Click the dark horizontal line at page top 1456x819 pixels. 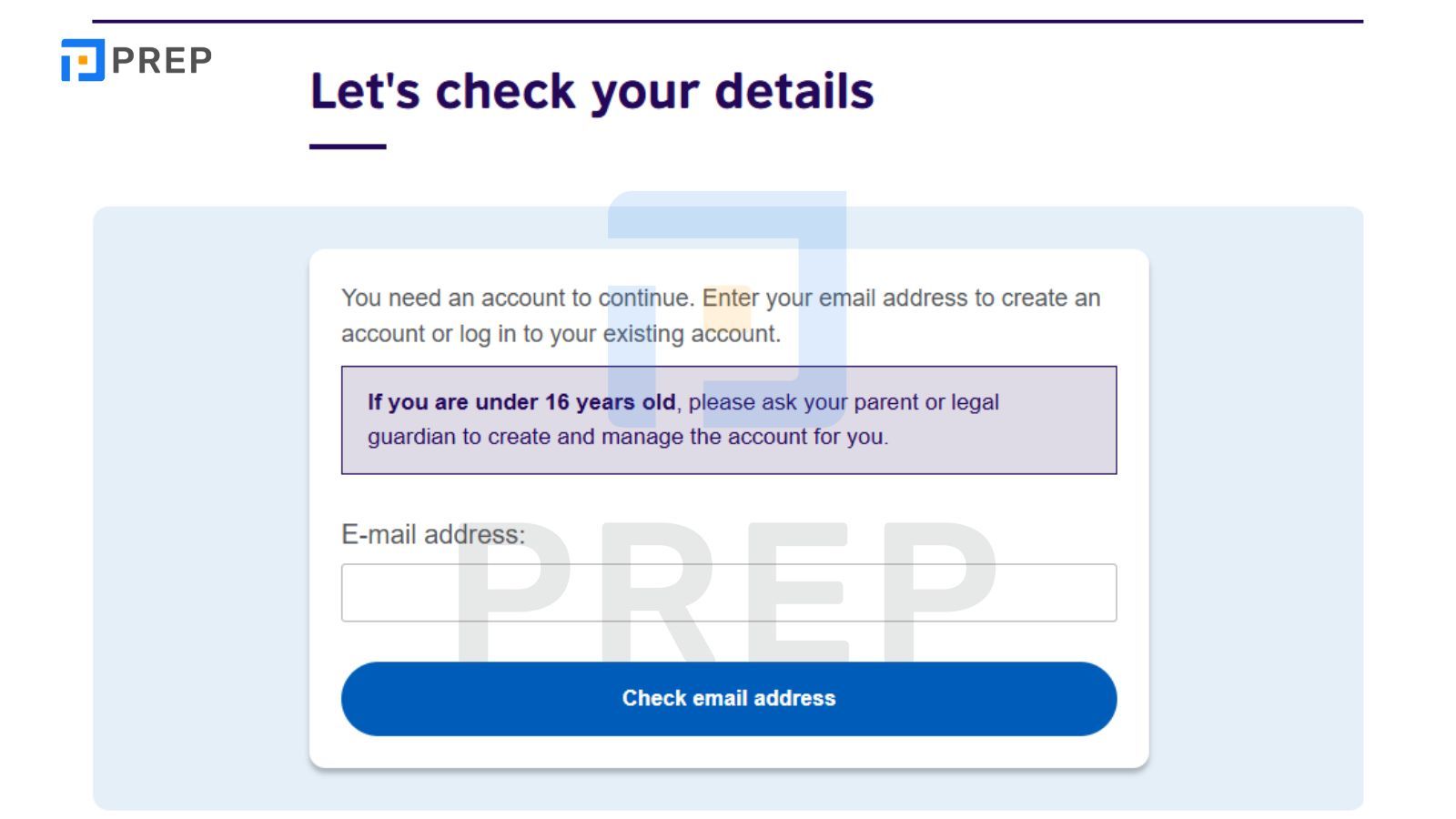[728, 21]
